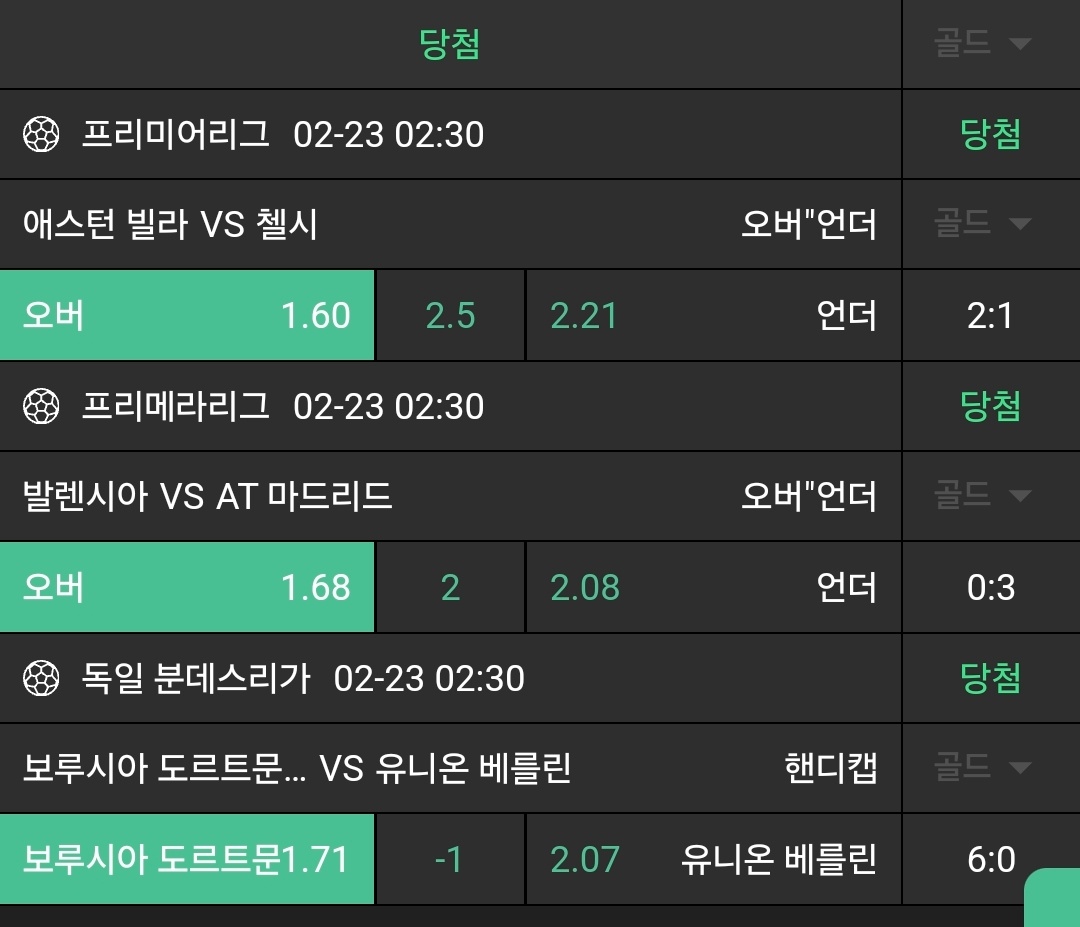The width and height of the screenshot is (1080, 927).
Task: Click the soccer ball icon beside 독일 분데스리가
Action: click(41, 679)
